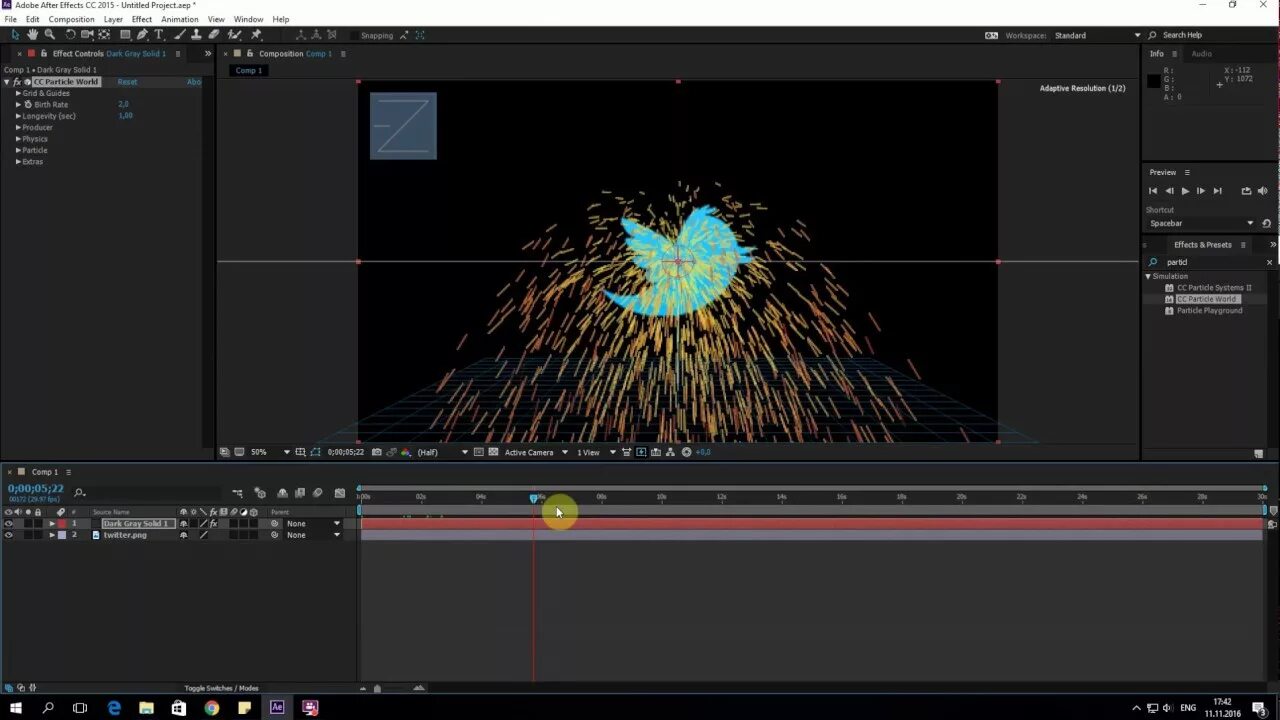Toggle fx switch on Dark Gray Solid 1
Viewport: 1280px width, 720px height.
(213, 523)
